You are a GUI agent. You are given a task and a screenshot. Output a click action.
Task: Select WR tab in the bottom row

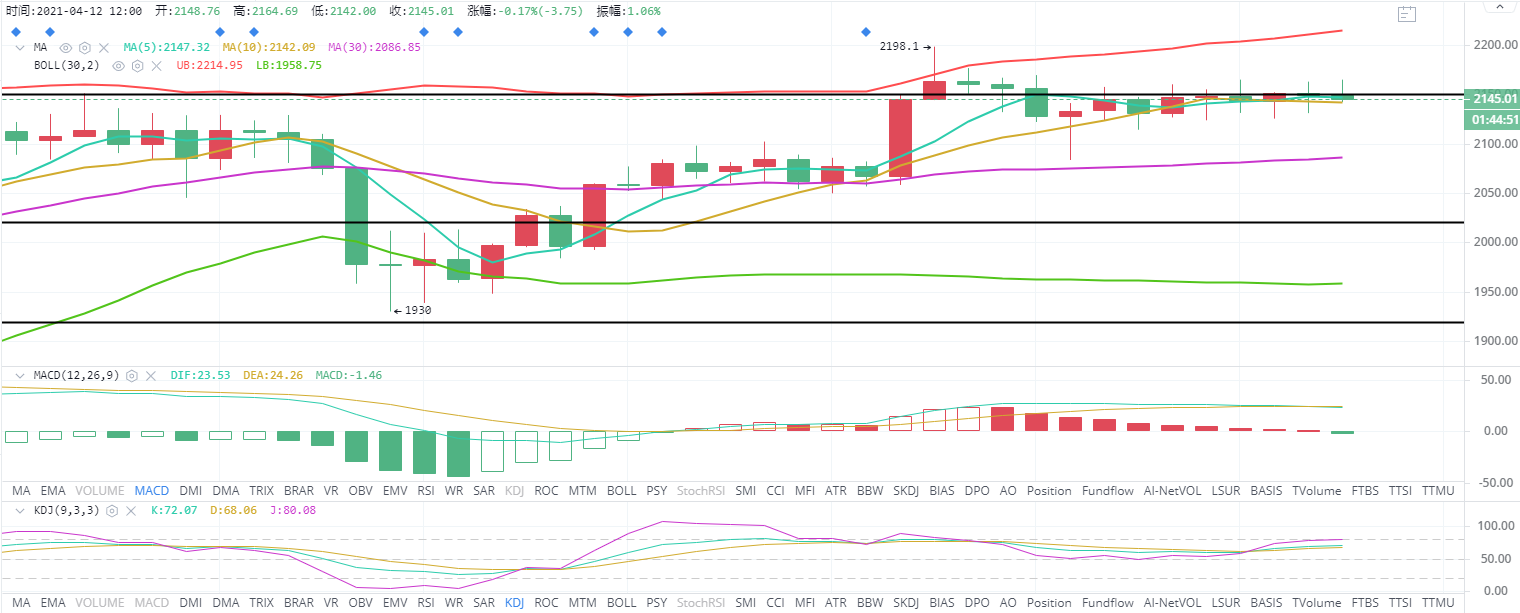click(454, 603)
